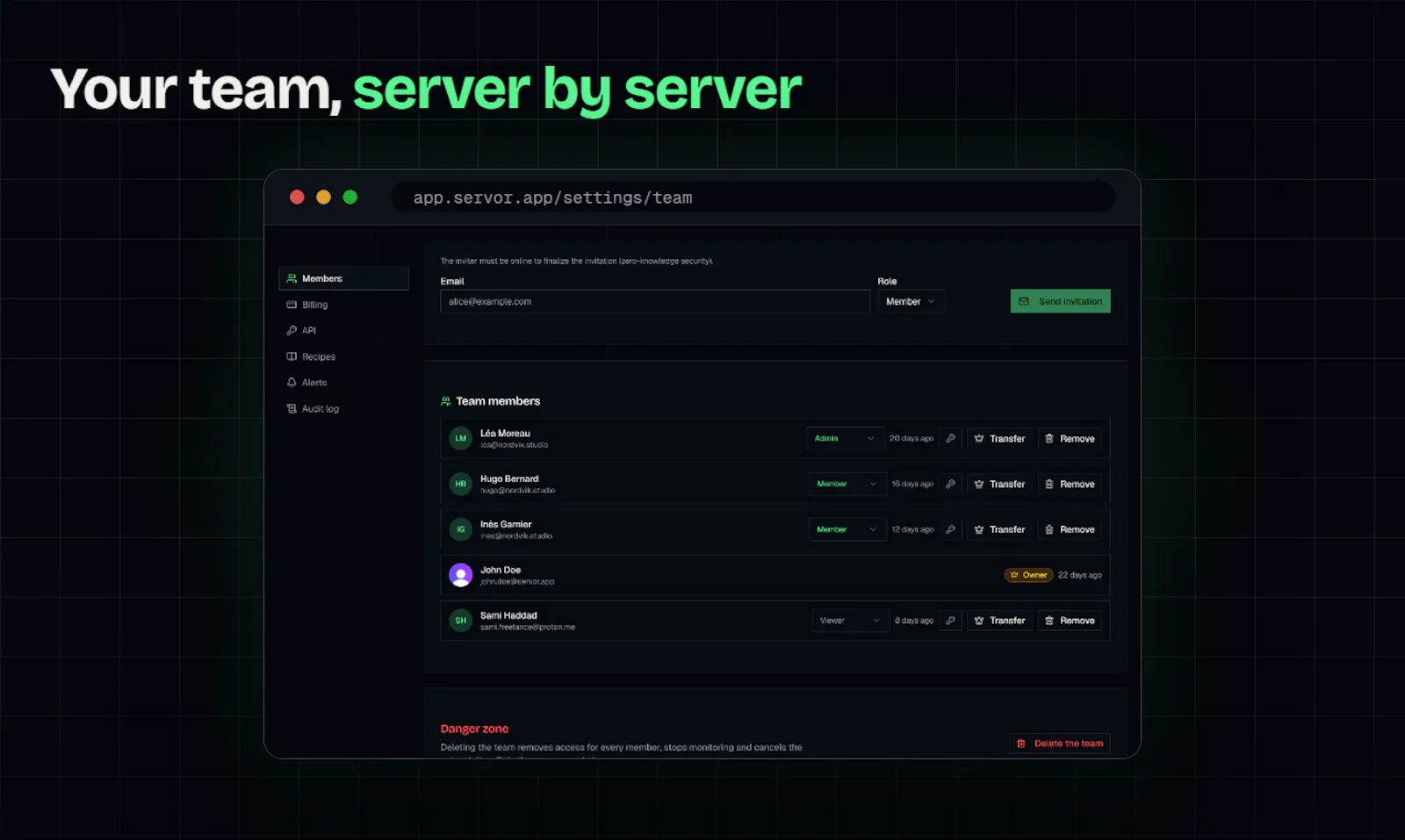Click HB avatar of Hugo Bernard
Screen dimensions: 1405x840
point(461,484)
